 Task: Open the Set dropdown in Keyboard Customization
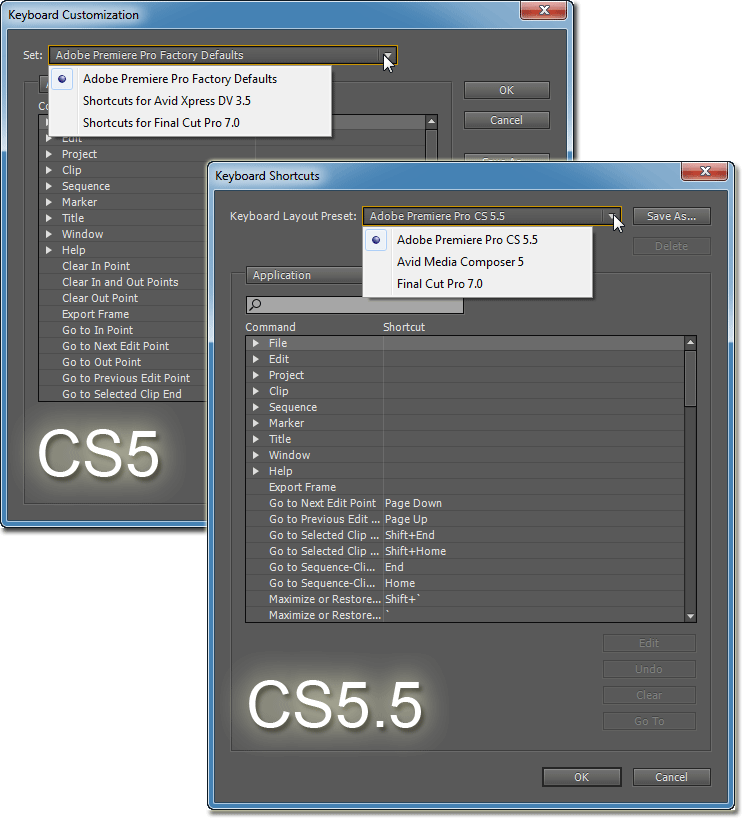pyautogui.click(x=223, y=55)
